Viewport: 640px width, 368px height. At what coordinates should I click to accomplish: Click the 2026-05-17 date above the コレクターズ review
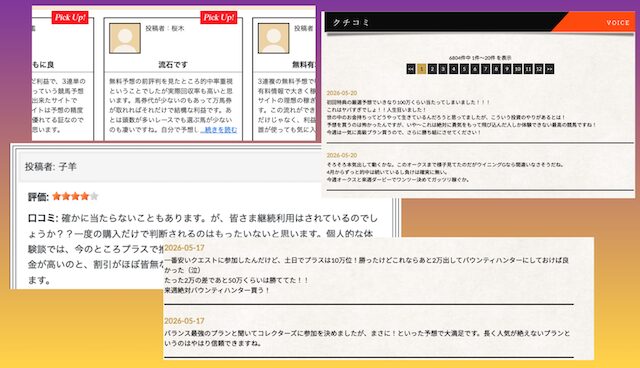tap(184, 321)
